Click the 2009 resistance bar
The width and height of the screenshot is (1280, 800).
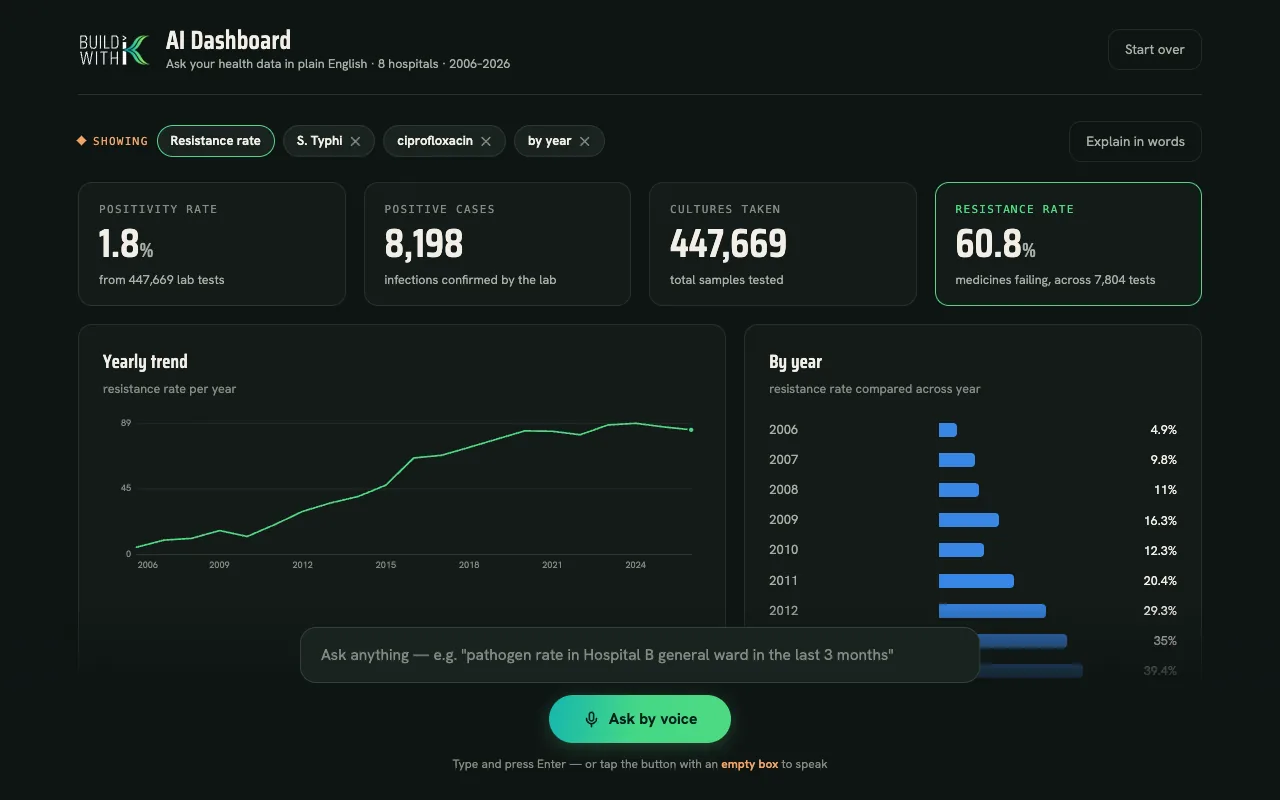(969, 520)
